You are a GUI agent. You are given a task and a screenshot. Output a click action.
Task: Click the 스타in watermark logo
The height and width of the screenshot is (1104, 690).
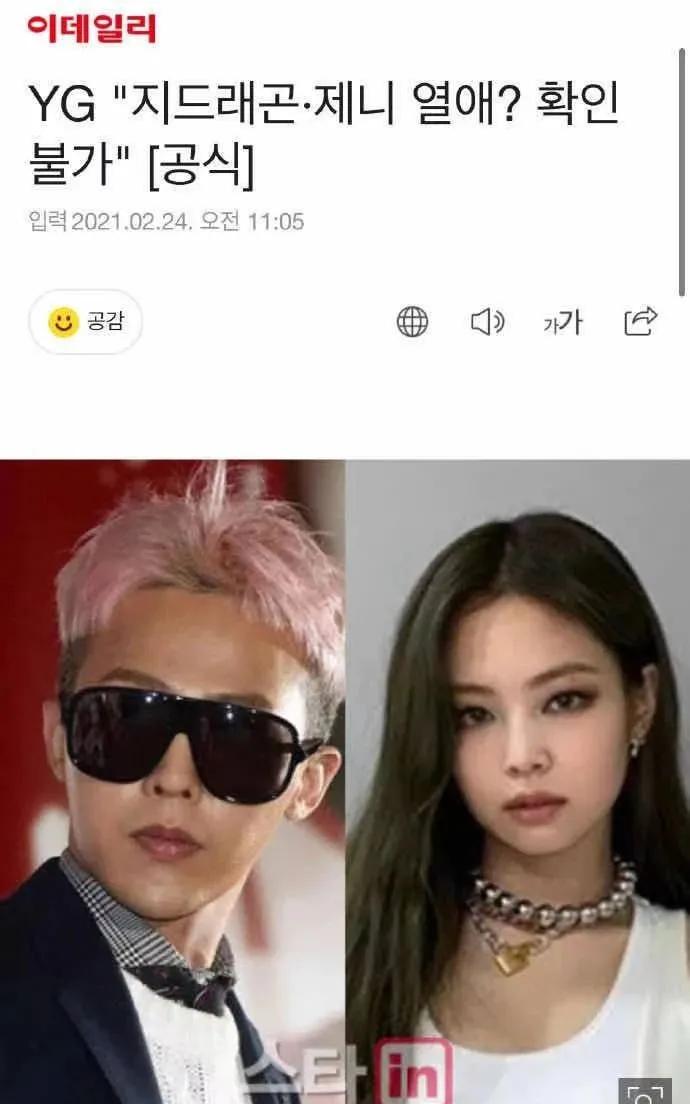[345, 1072]
